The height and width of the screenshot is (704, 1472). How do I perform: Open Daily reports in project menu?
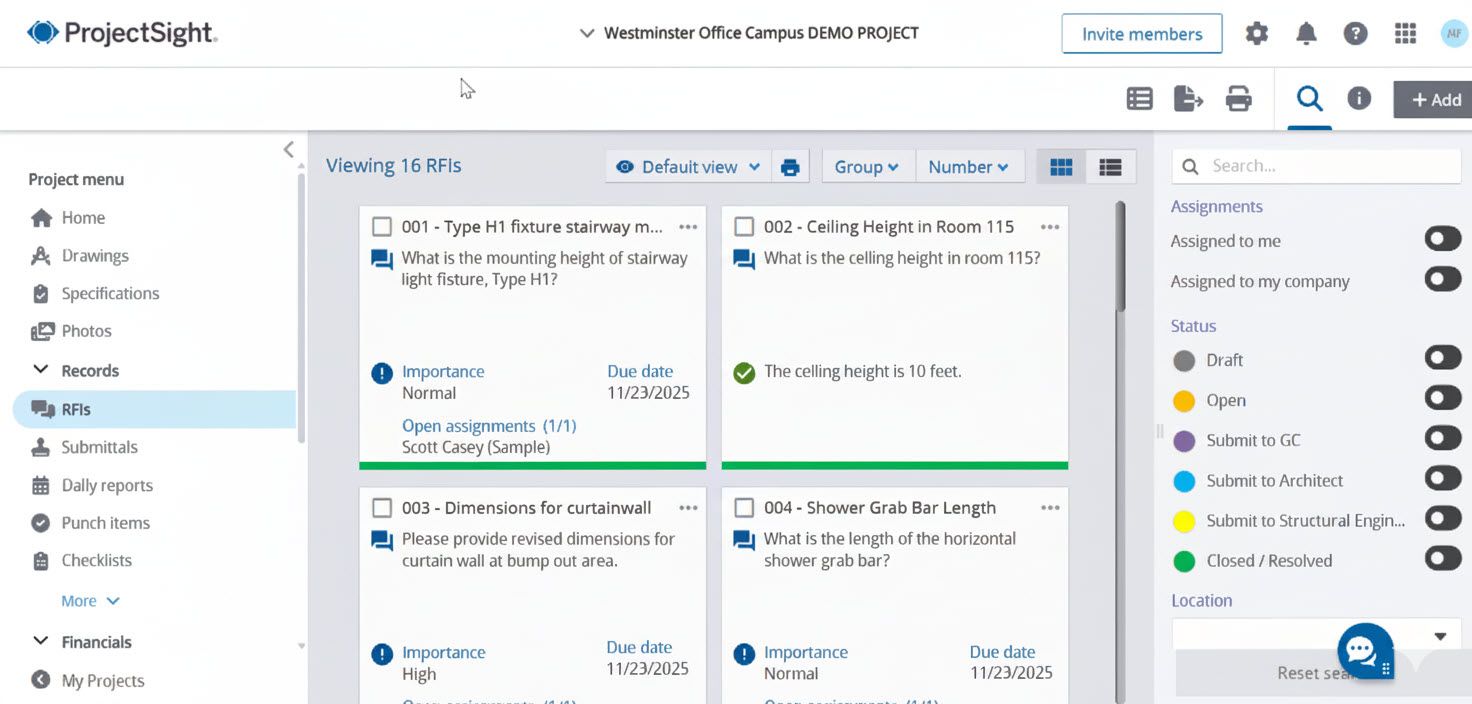(92, 486)
